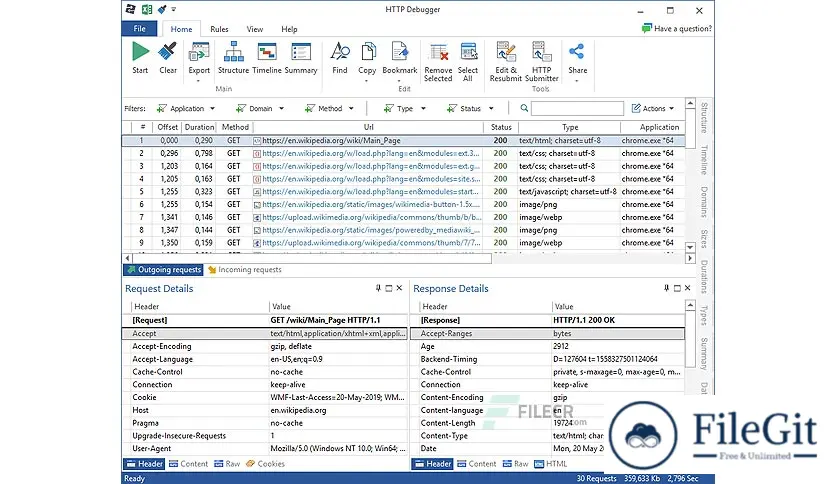
Task: Select the wikimedia-button image request URL
Action: pyautogui.click(x=371, y=204)
